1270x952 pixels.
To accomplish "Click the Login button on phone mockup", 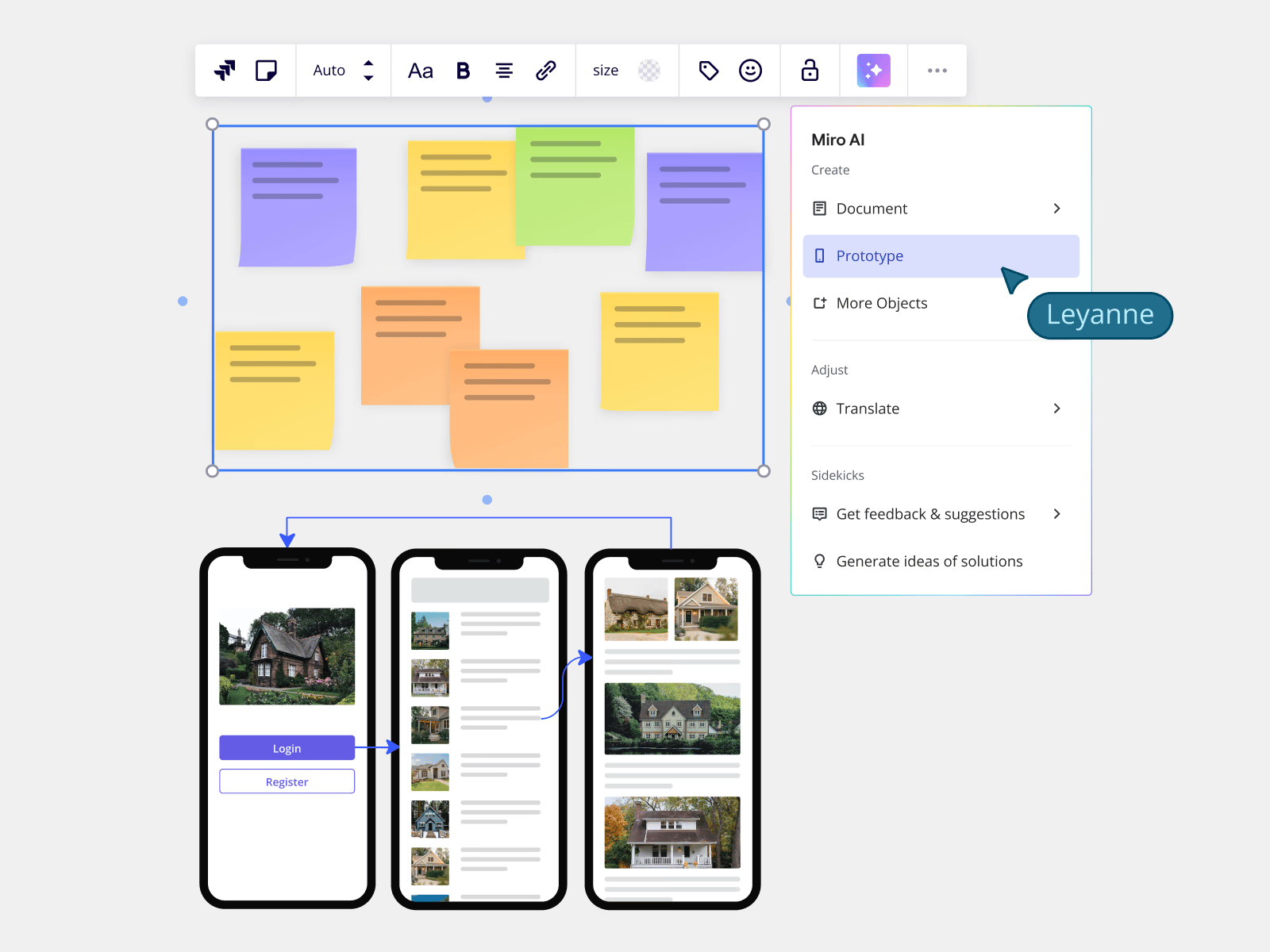I will 287,748.
